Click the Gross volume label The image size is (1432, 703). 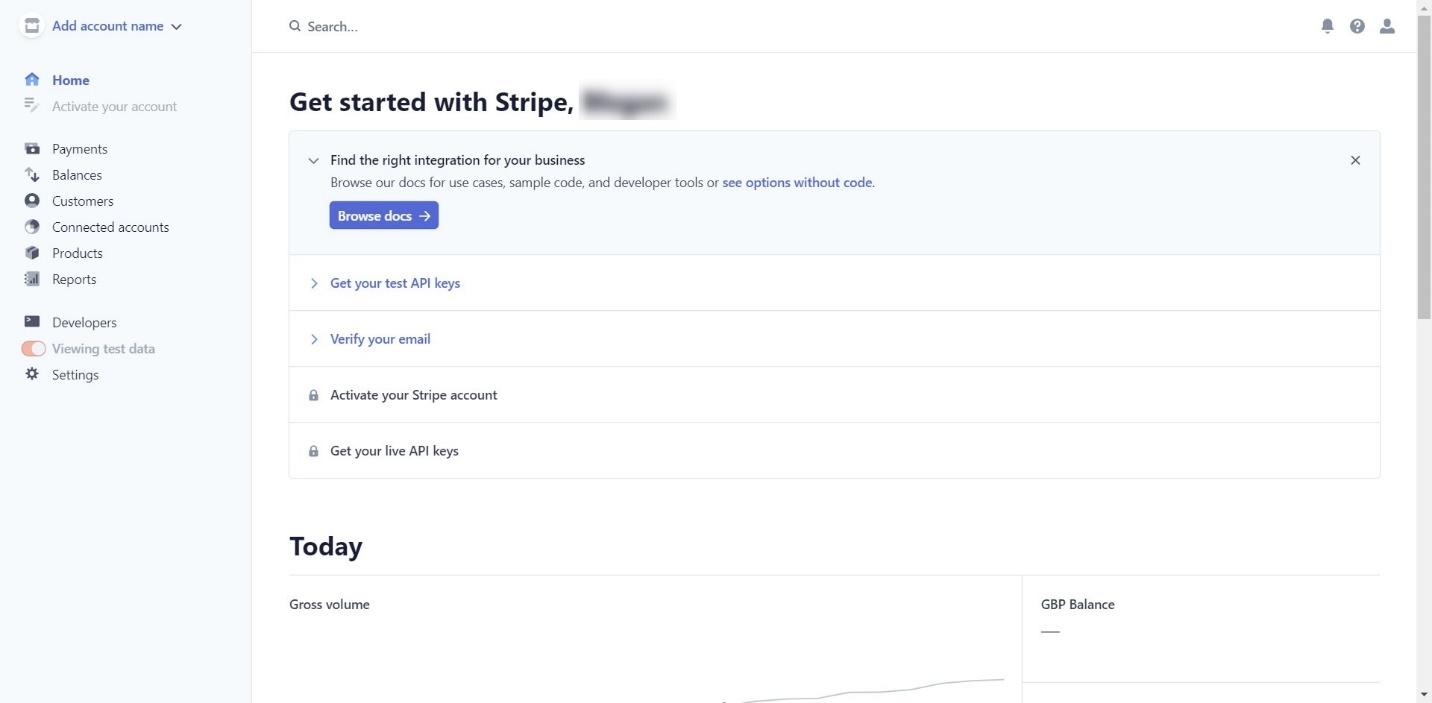click(x=329, y=604)
